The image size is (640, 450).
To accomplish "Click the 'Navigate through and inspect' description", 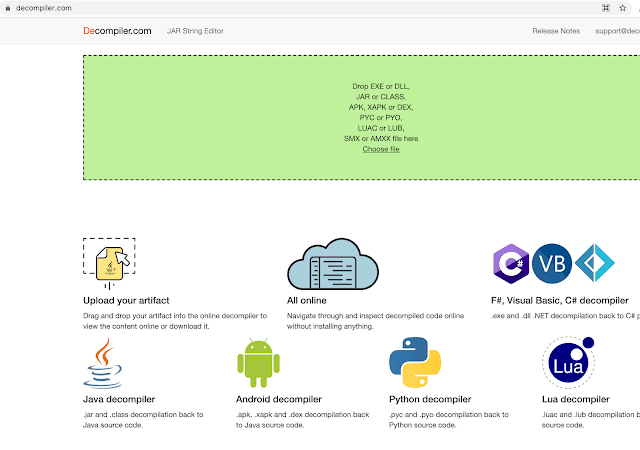I will pyautogui.click(x=376, y=321).
